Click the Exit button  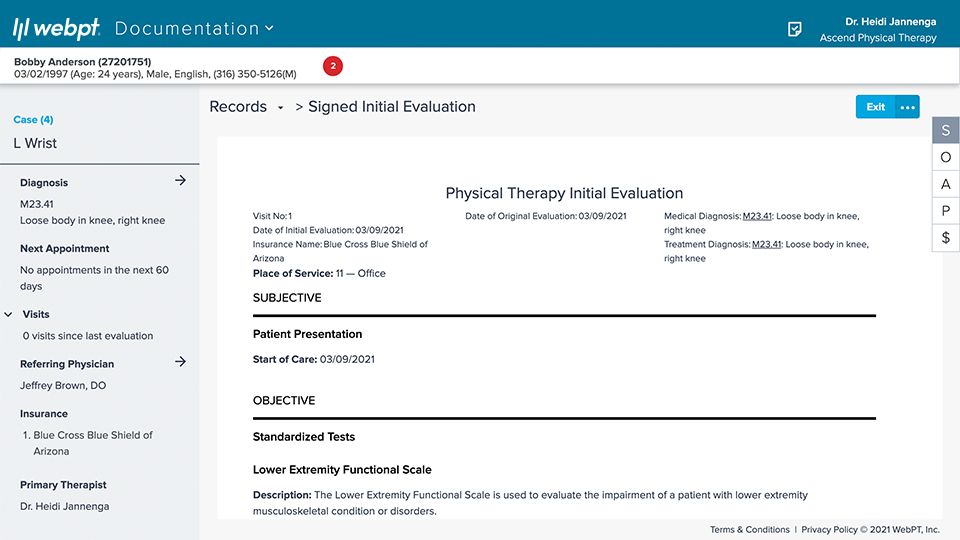[875, 107]
